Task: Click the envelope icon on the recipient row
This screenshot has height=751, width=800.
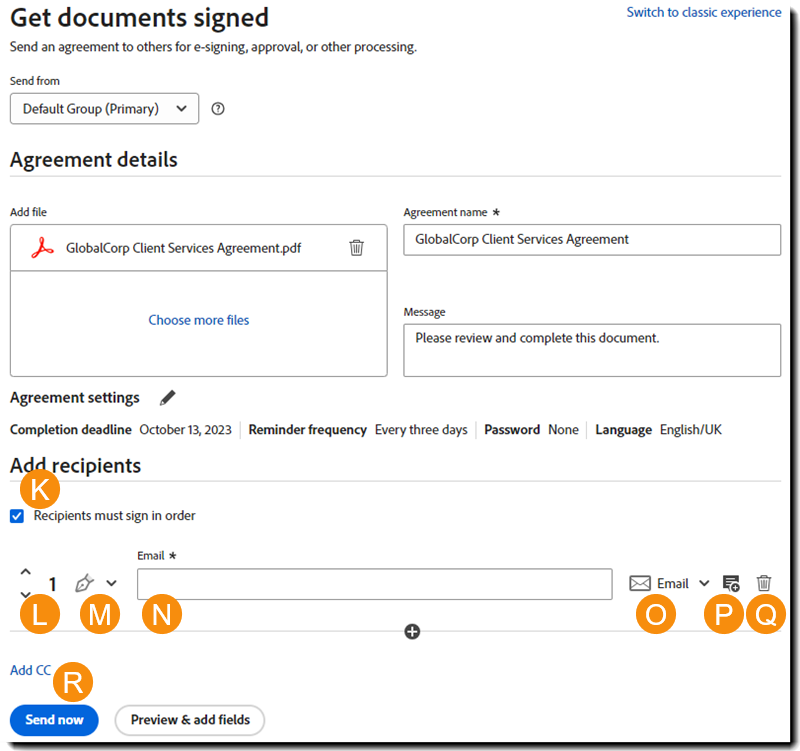Action: pos(640,583)
